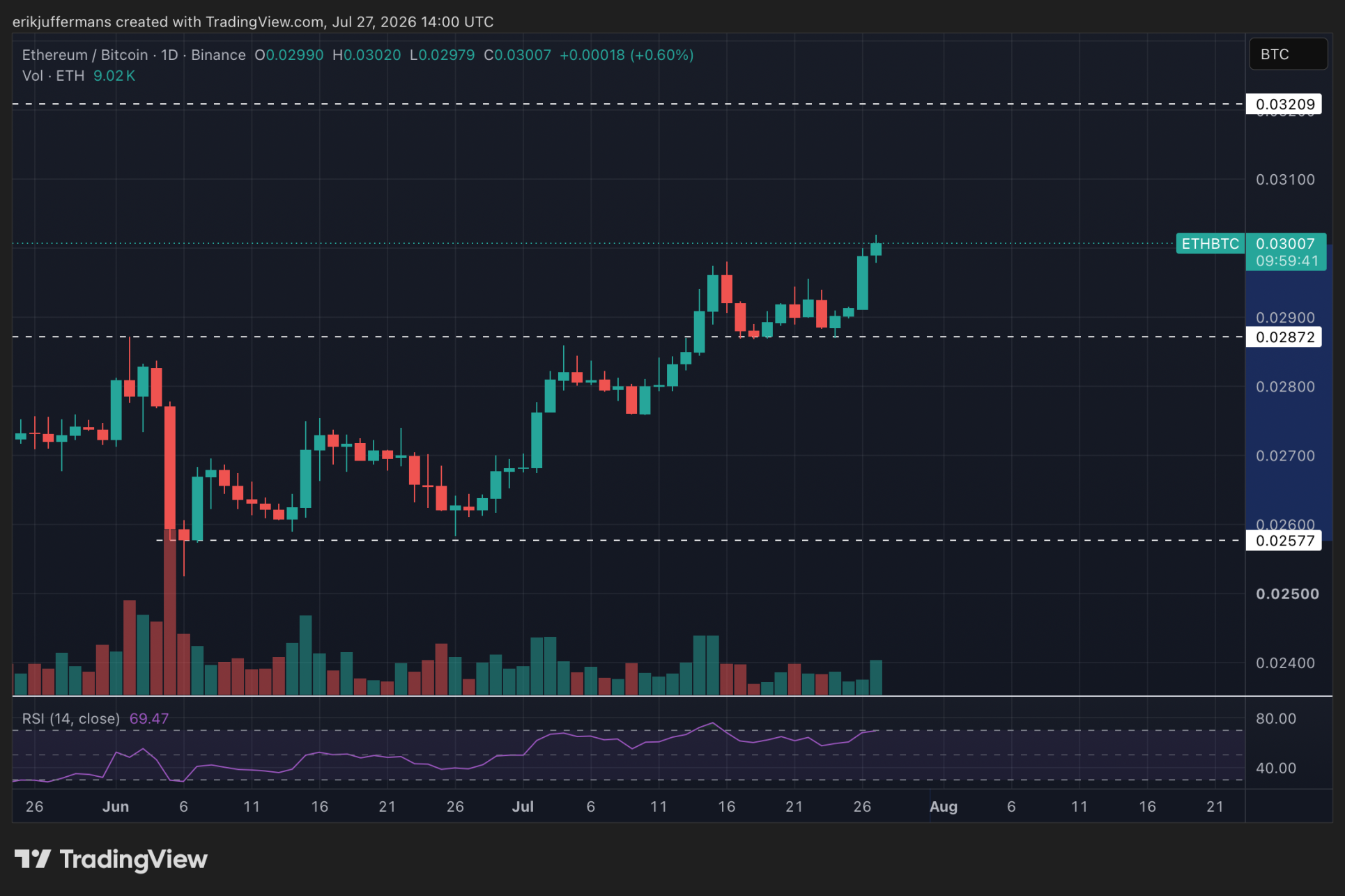Screen dimensions: 1345x896
Task: Click the 0.02400 price axis label
Action: click(1285, 663)
